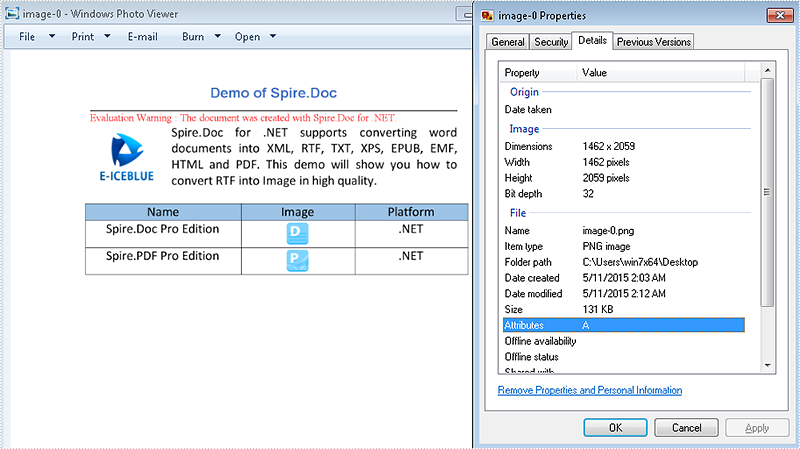Click the Item type value PNG image
The height and width of the screenshot is (449, 800).
tap(606, 246)
